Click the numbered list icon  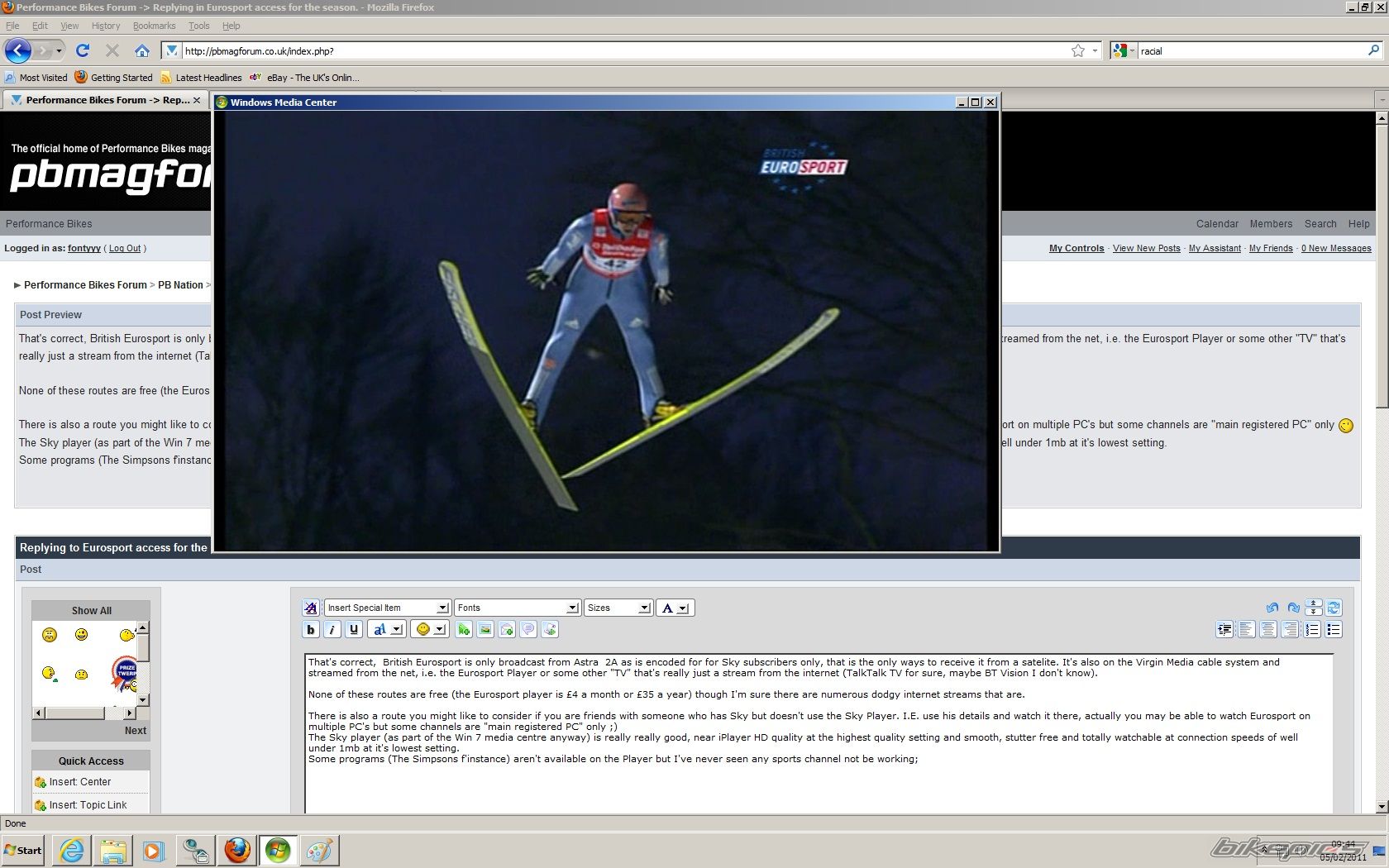pos(1312,630)
